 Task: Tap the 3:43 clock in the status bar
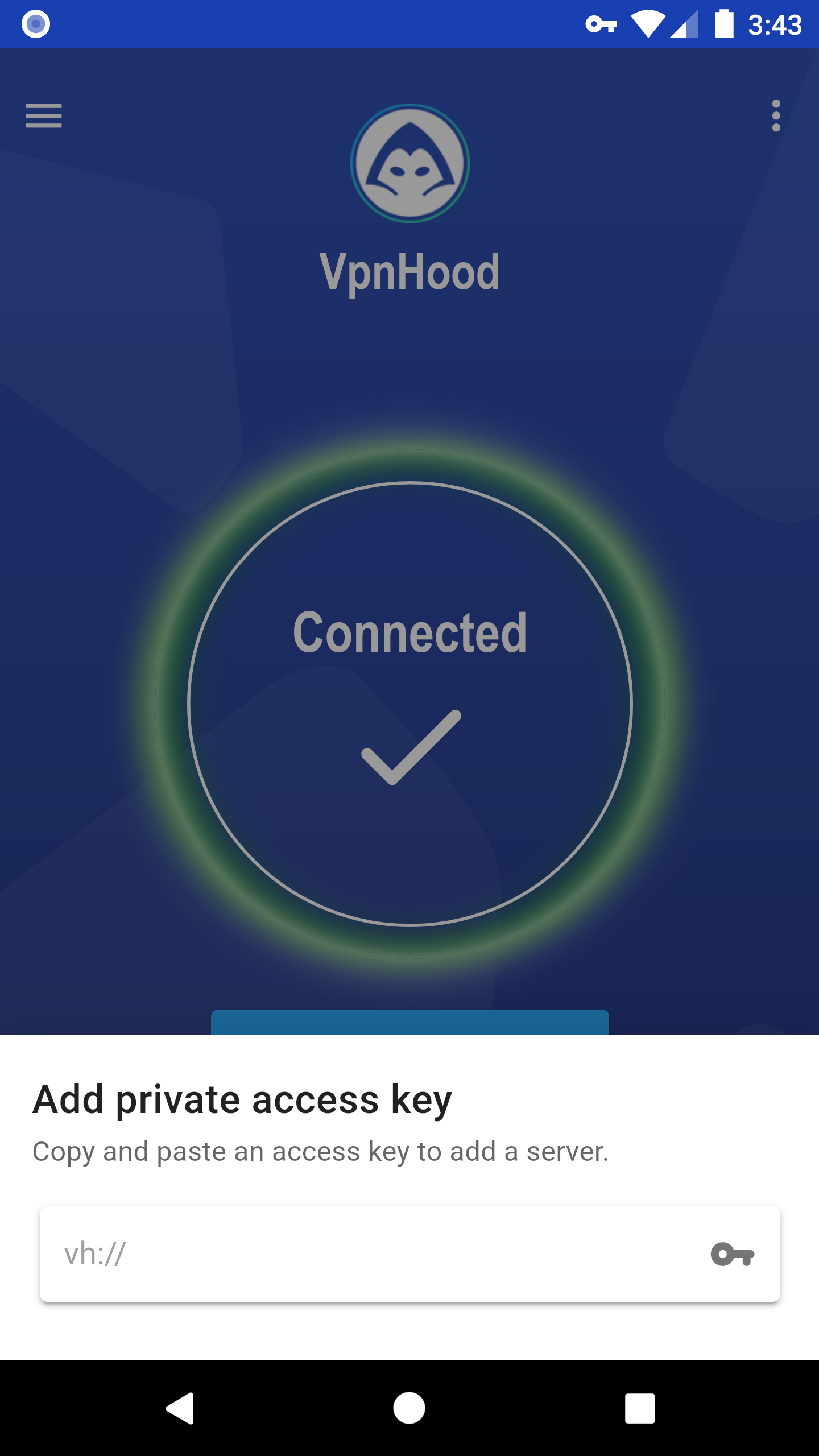tap(775, 25)
